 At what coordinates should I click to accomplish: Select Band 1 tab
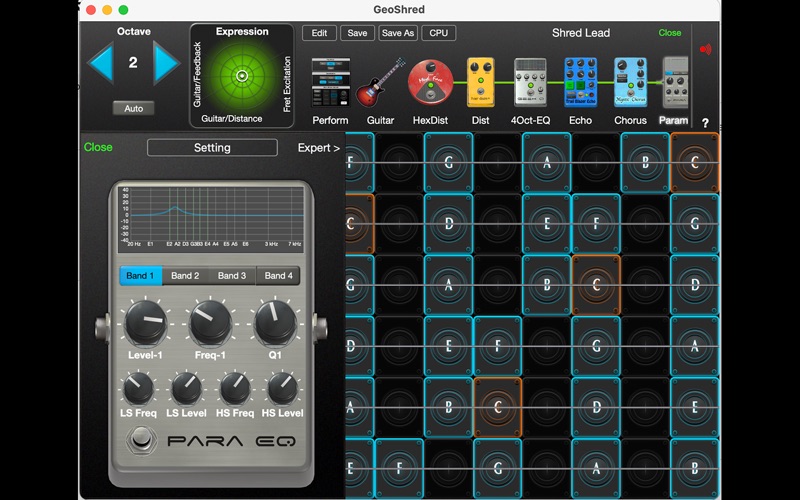tap(140, 276)
